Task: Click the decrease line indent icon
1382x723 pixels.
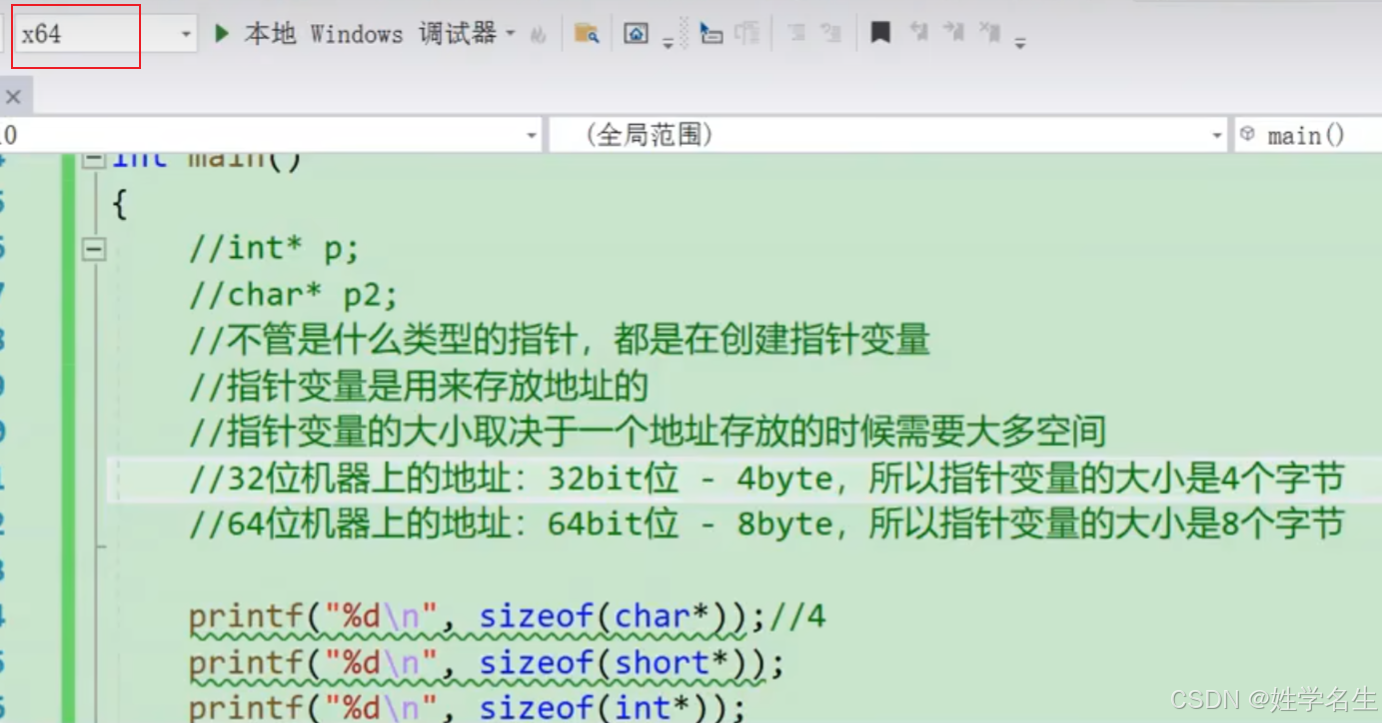Action: point(797,34)
